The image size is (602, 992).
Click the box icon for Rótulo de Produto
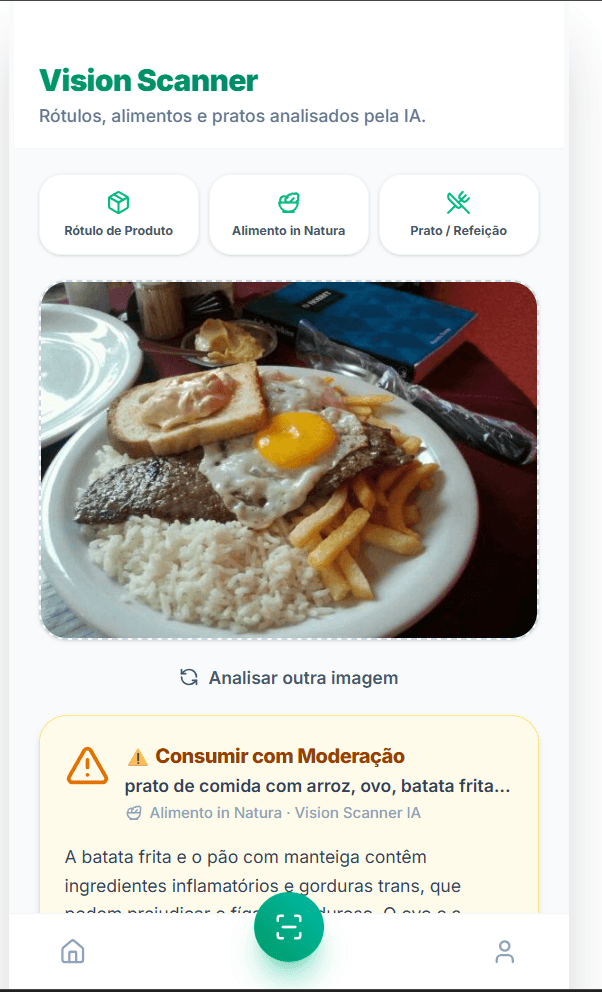click(118, 203)
